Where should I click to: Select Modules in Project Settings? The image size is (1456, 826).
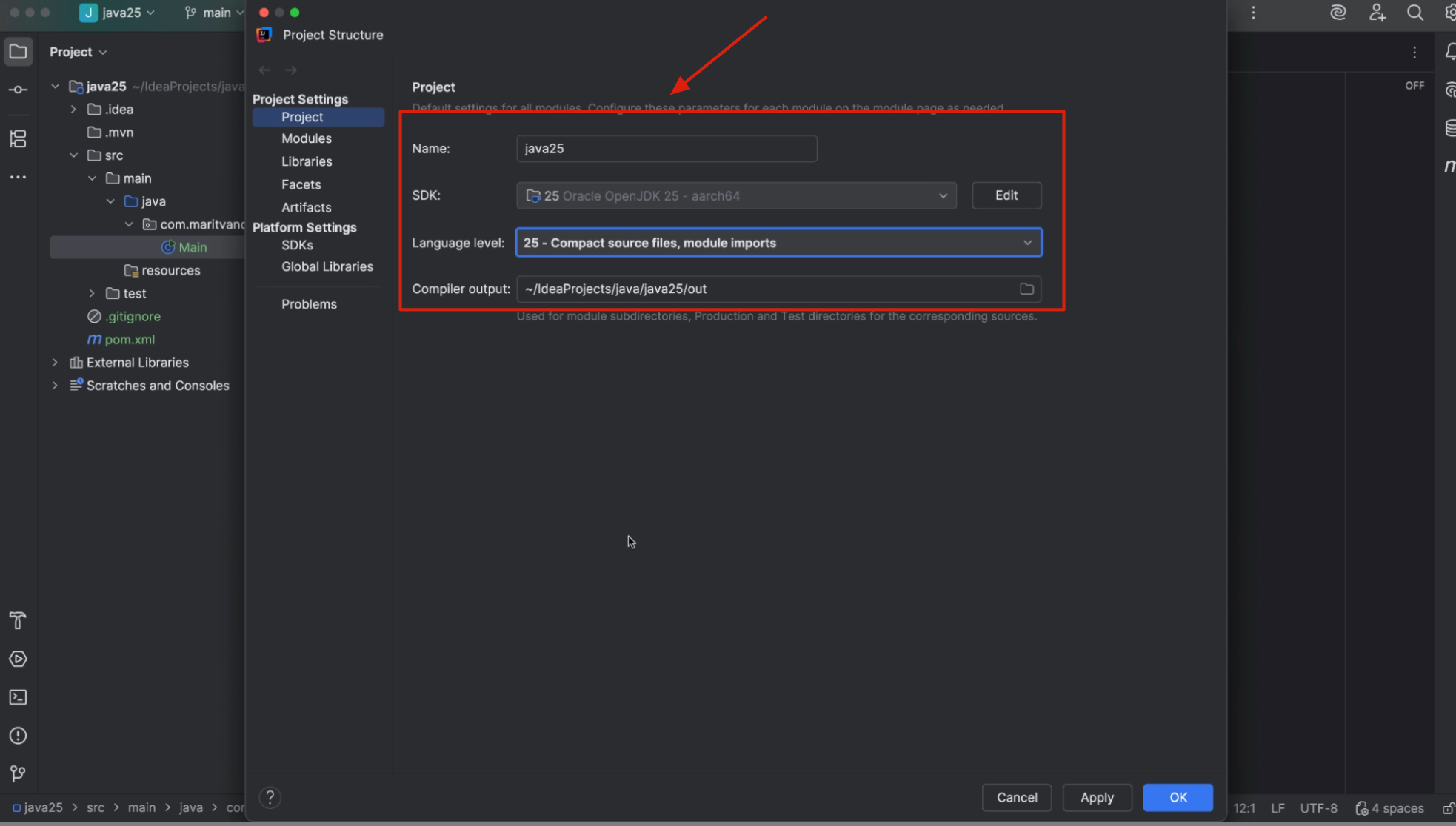[x=306, y=138]
